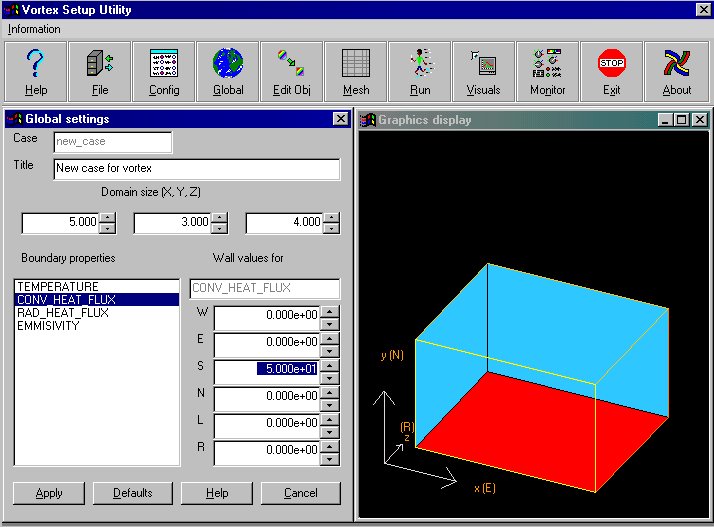This screenshot has height=527, width=714.
Task: Click the X domain size field 5.000
Action: coord(60,223)
